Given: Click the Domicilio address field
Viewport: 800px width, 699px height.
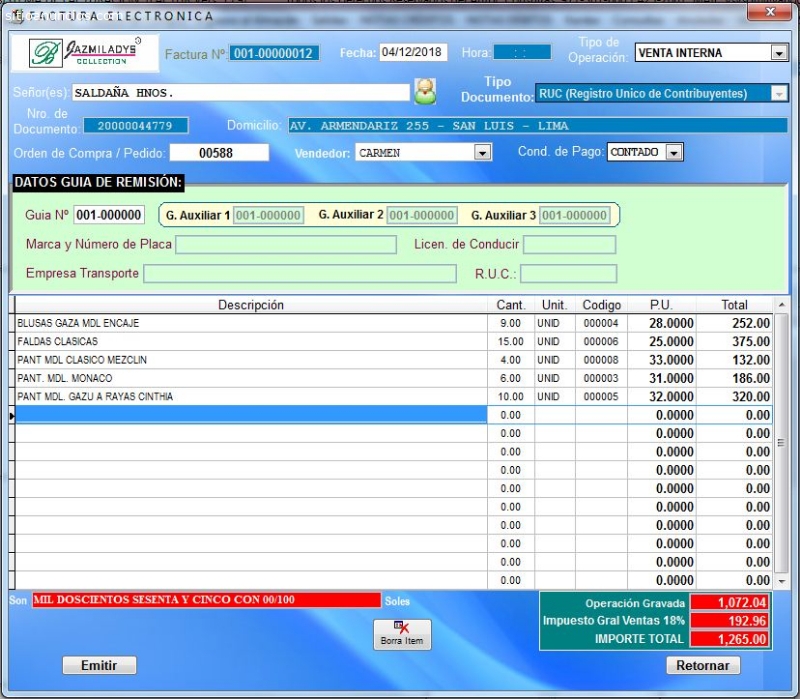Looking at the screenshot, I should [x=538, y=126].
